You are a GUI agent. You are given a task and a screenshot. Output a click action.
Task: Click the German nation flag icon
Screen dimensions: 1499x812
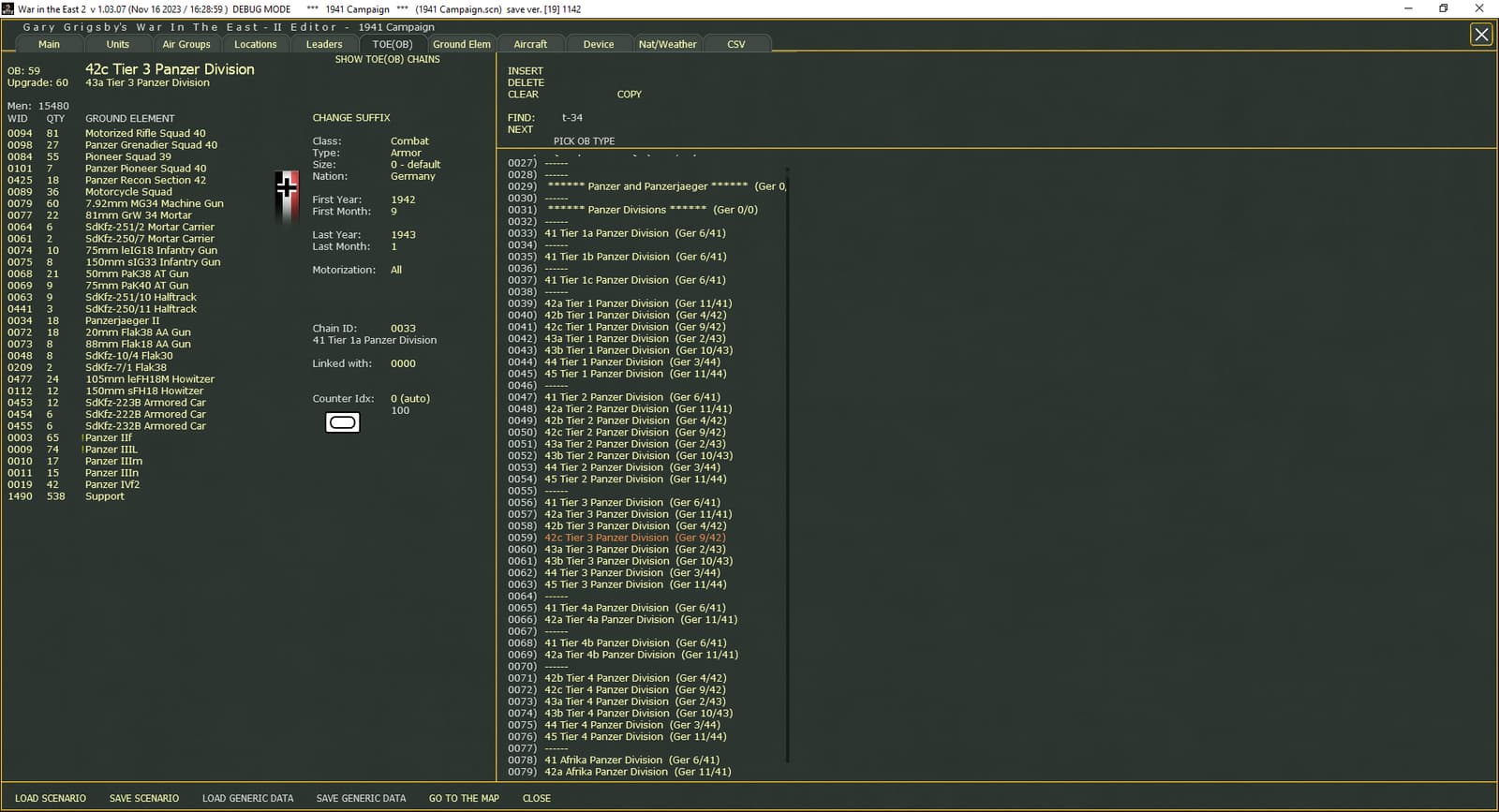coord(287,196)
